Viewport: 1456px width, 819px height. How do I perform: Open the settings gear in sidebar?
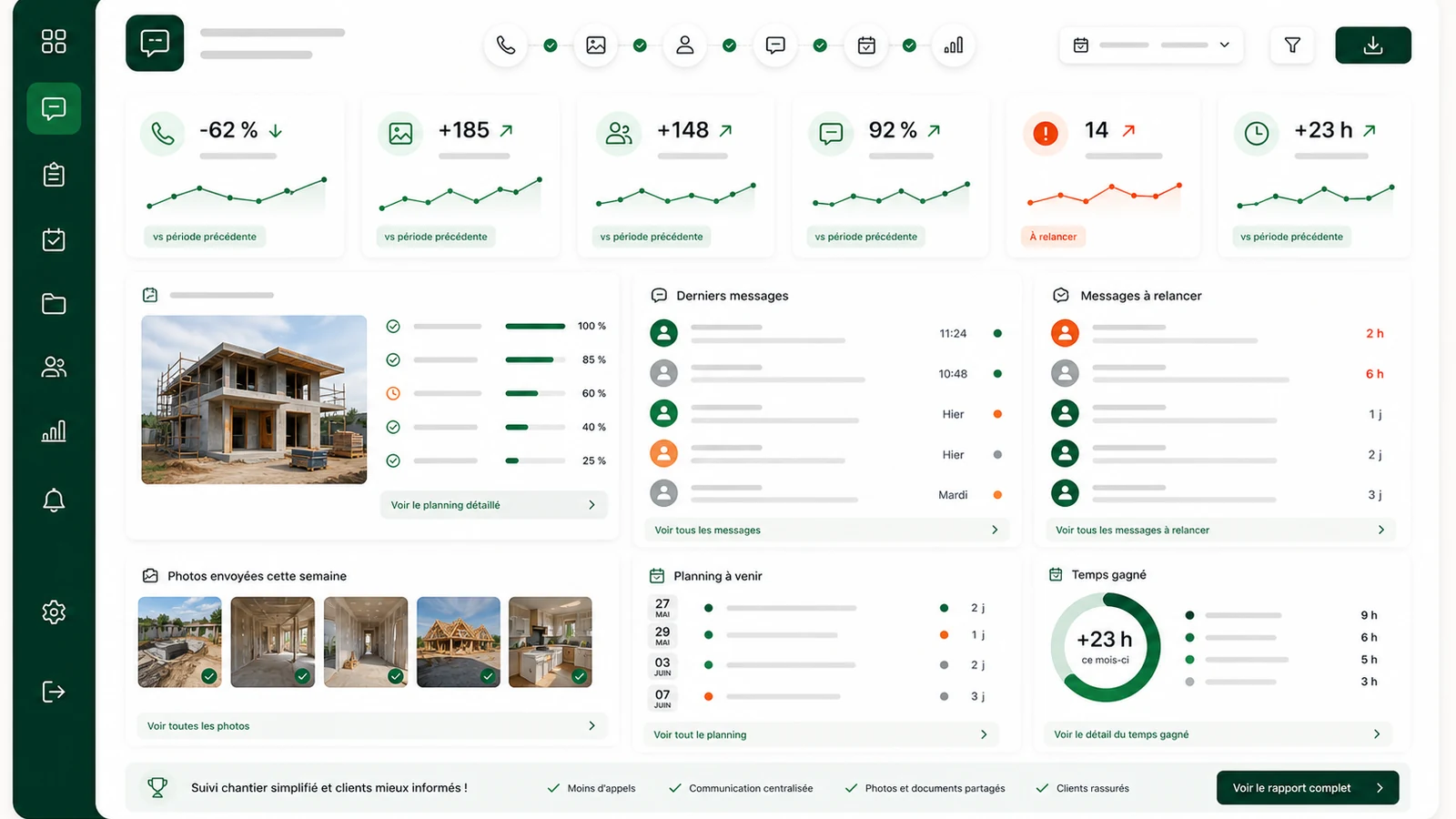pos(54,612)
